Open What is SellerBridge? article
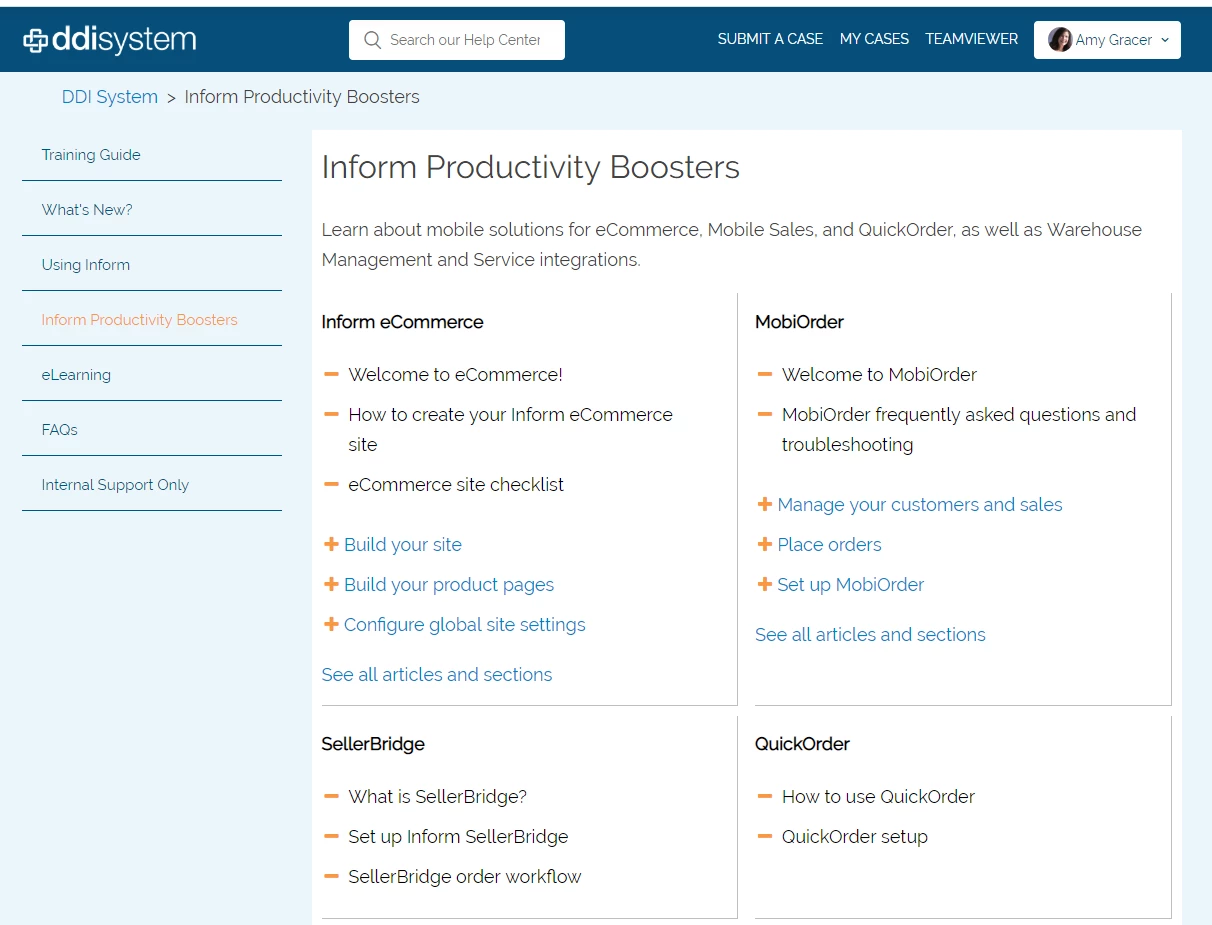1212x925 pixels. tap(437, 797)
